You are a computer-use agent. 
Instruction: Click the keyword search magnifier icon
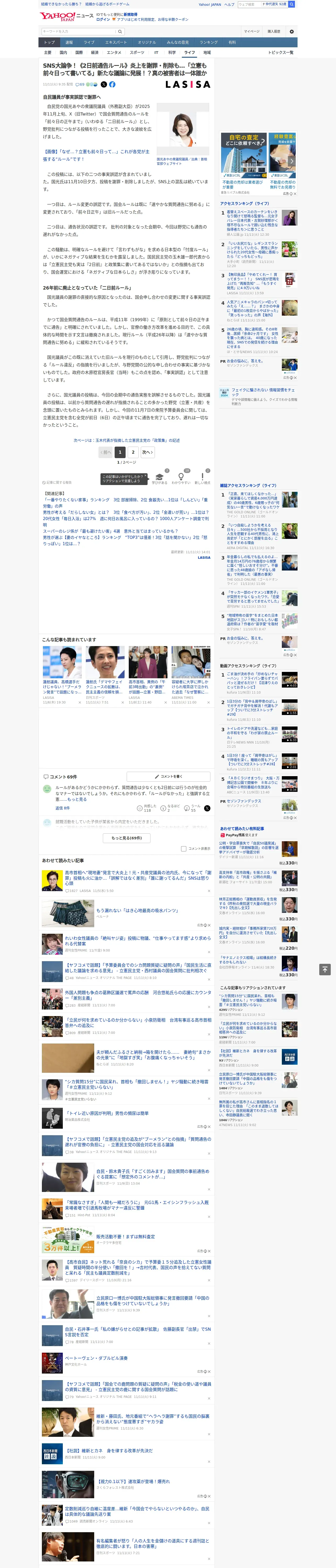click(x=120, y=32)
